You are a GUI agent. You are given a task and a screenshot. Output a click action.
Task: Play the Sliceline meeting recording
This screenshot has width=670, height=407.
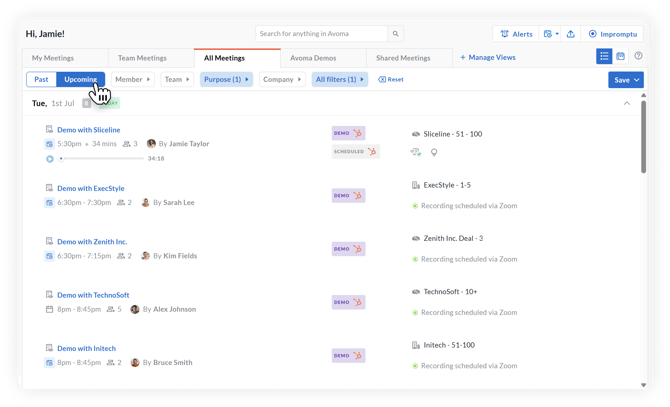point(50,159)
